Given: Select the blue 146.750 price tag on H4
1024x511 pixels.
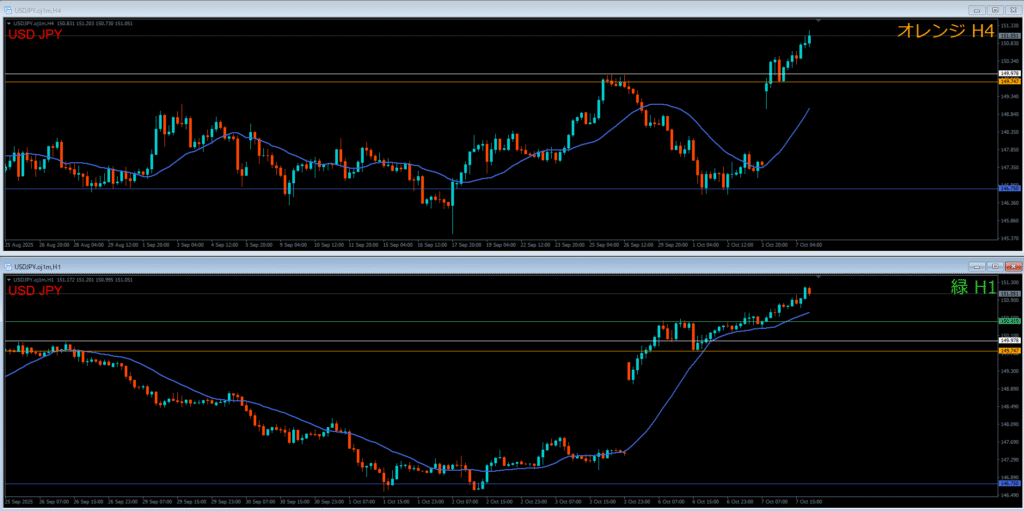Looking at the screenshot, I should click(x=1009, y=188).
